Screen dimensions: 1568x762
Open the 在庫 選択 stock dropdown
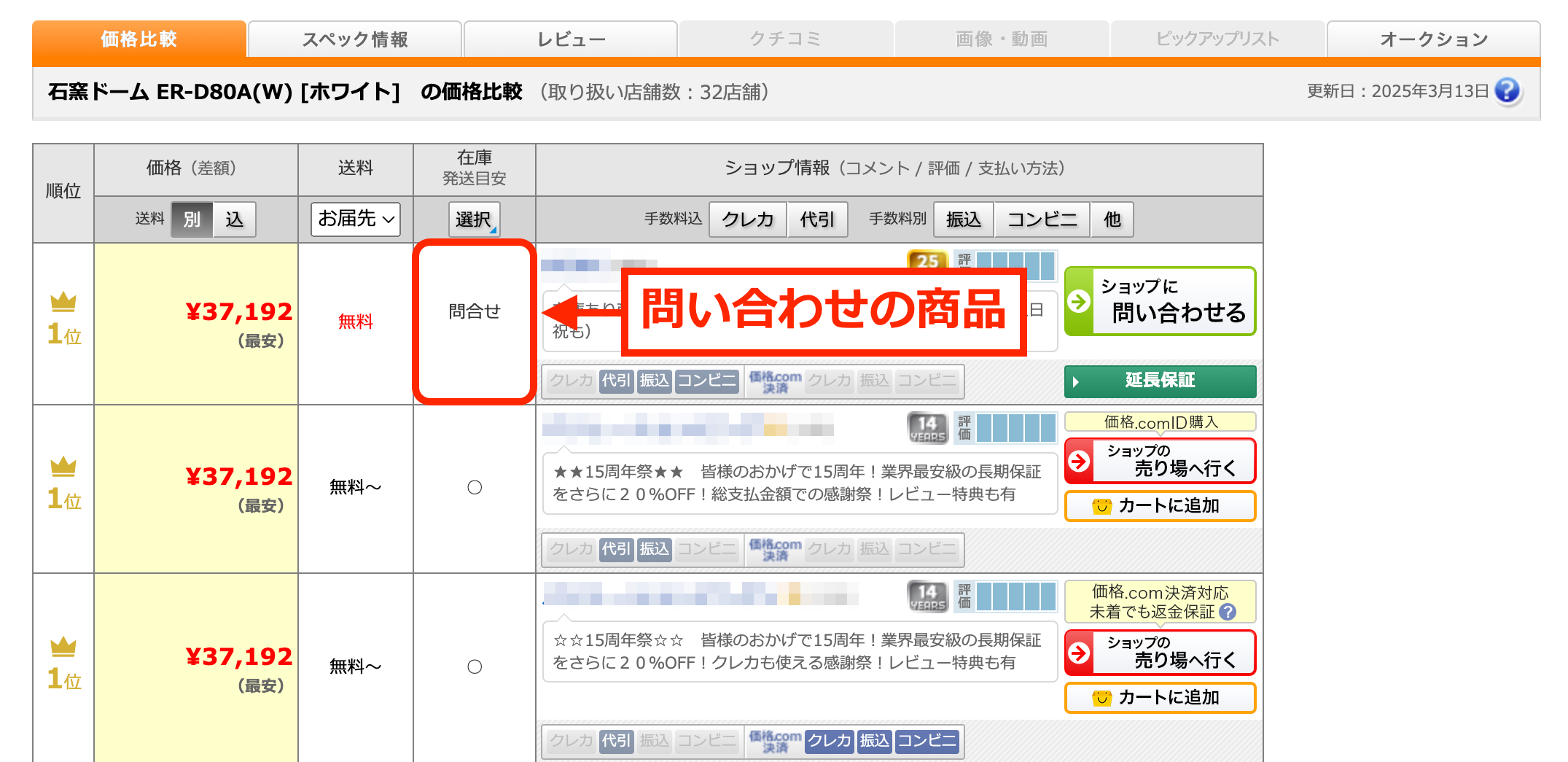[474, 219]
